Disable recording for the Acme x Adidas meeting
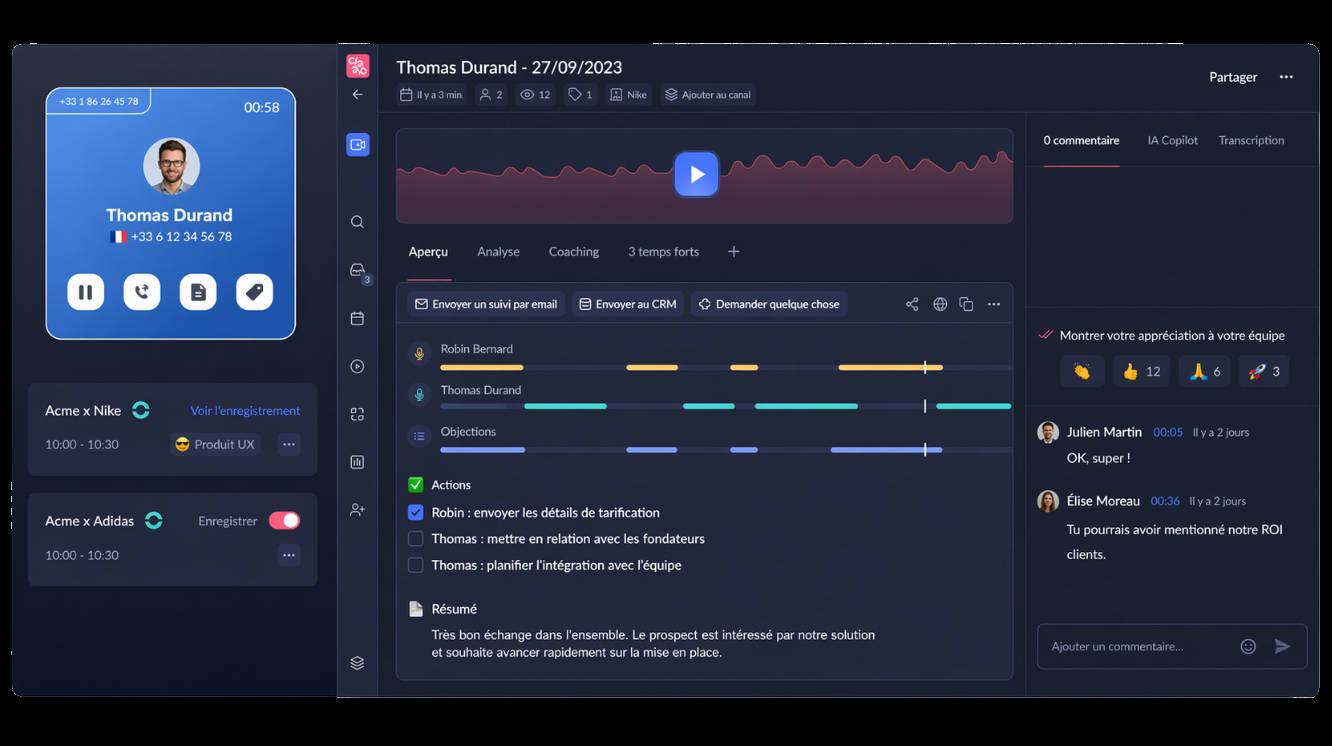The height and width of the screenshot is (746, 1332). (283, 520)
